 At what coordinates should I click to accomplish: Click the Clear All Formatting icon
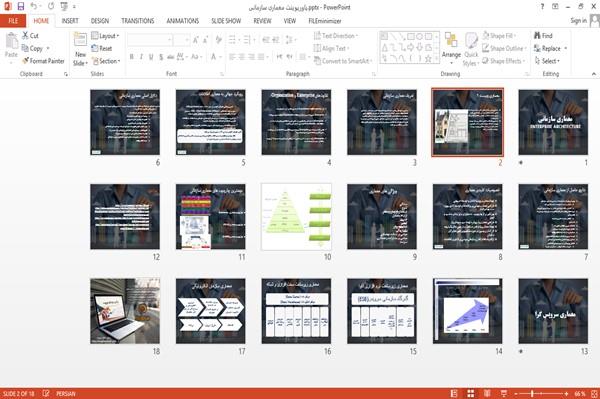tap(218, 40)
